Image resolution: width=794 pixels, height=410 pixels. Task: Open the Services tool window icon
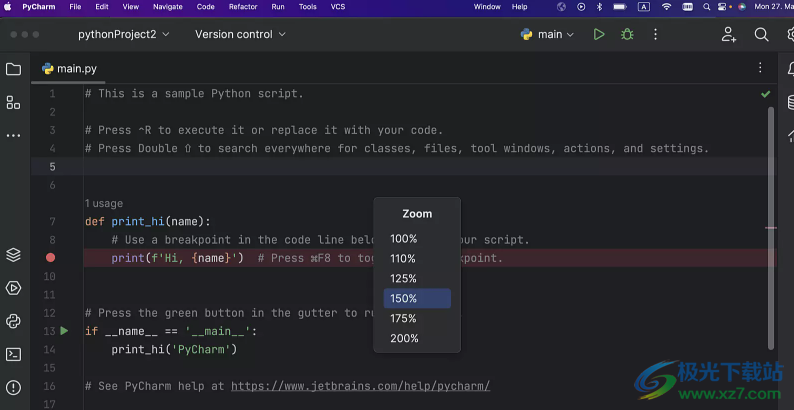coord(14,288)
